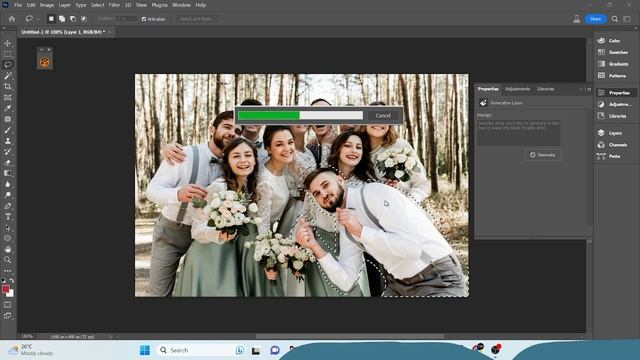Click the white background color swatch
Screen dimensions: 640x360
pyautogui.click(x=11, y=294)
